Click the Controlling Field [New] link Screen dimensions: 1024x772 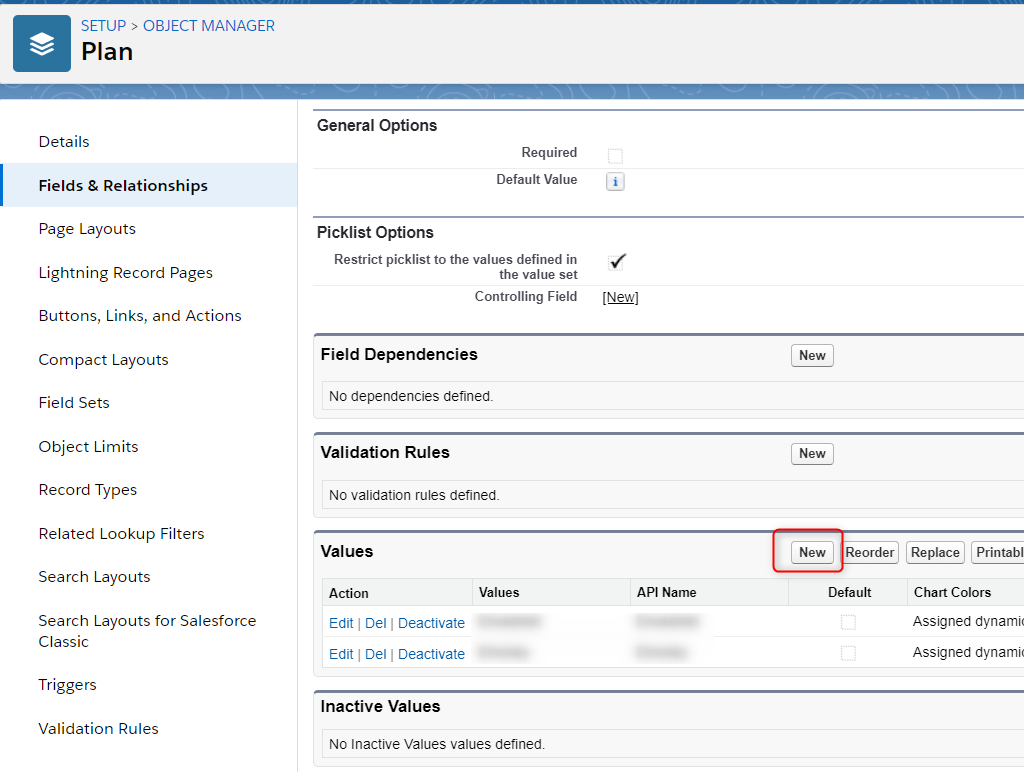point(620,297)
